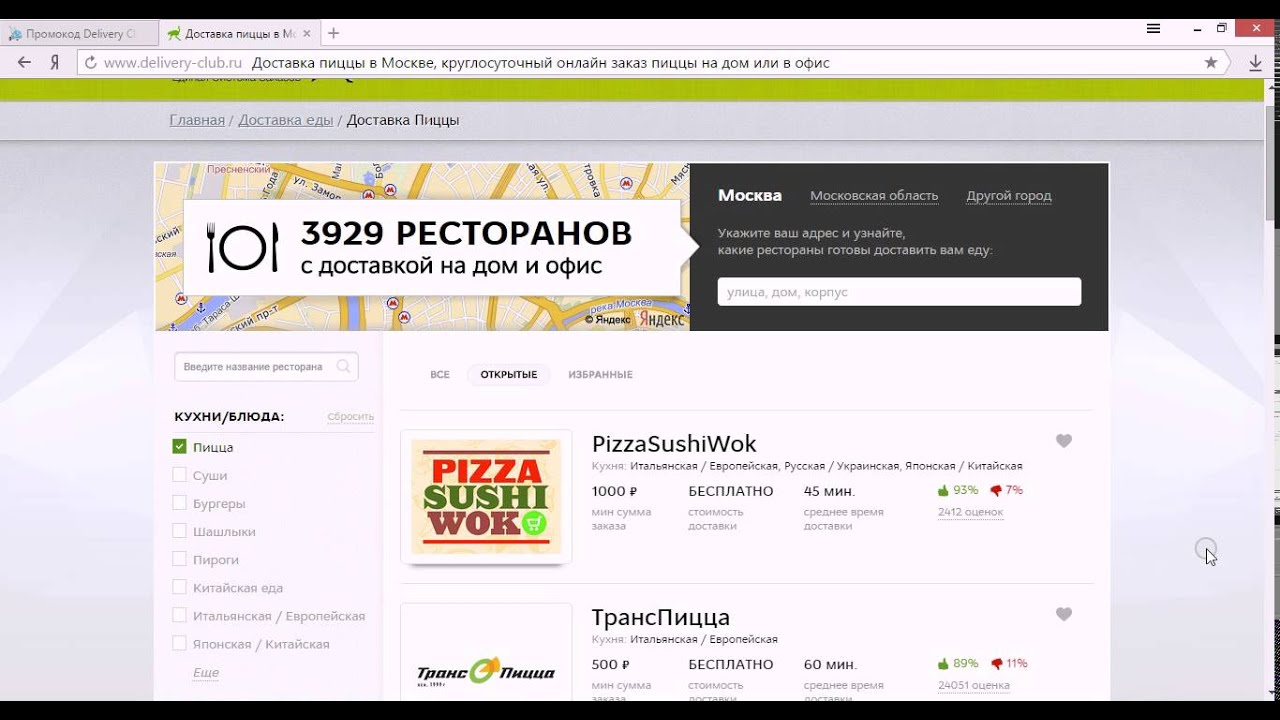The image size is (1280, 720).
Task: Click green thumbs-up 89% for ТрансПицца
Action: pyautogui.click(x=957, y=663)
